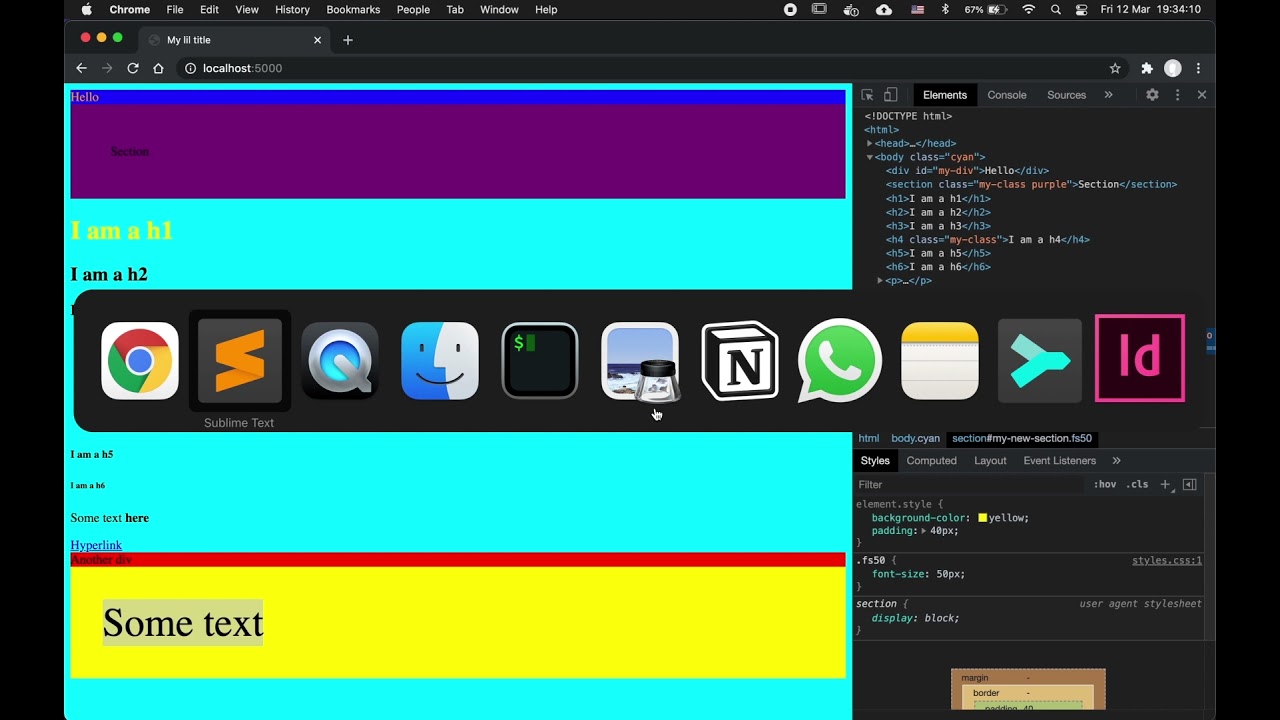Screen dimensions: 1280x720
Task: Click the DevTools inspect element icon
Action: pos(867,95)
